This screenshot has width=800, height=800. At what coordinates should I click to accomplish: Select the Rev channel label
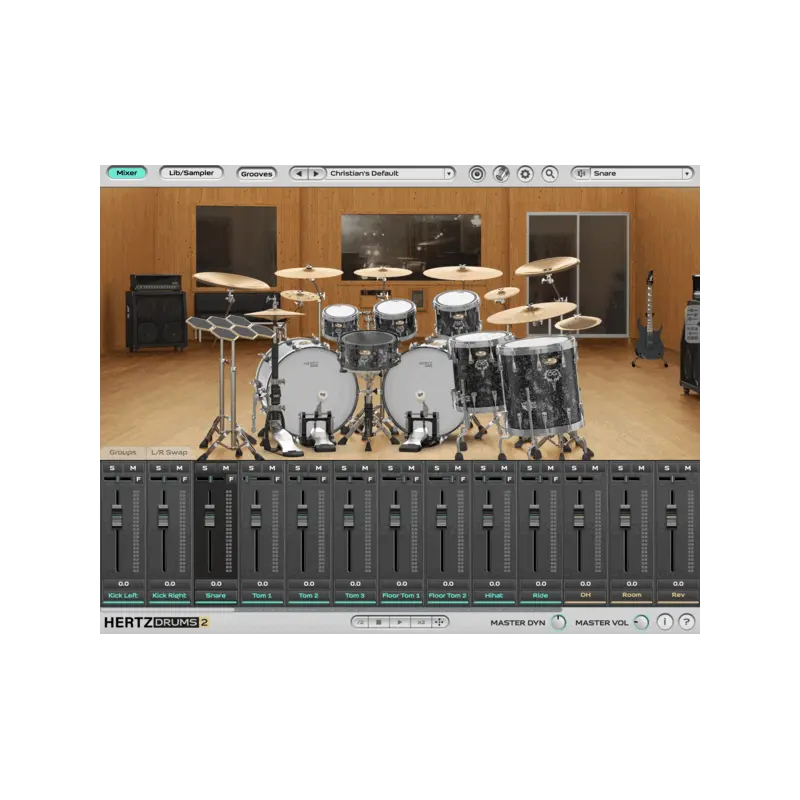678,595
